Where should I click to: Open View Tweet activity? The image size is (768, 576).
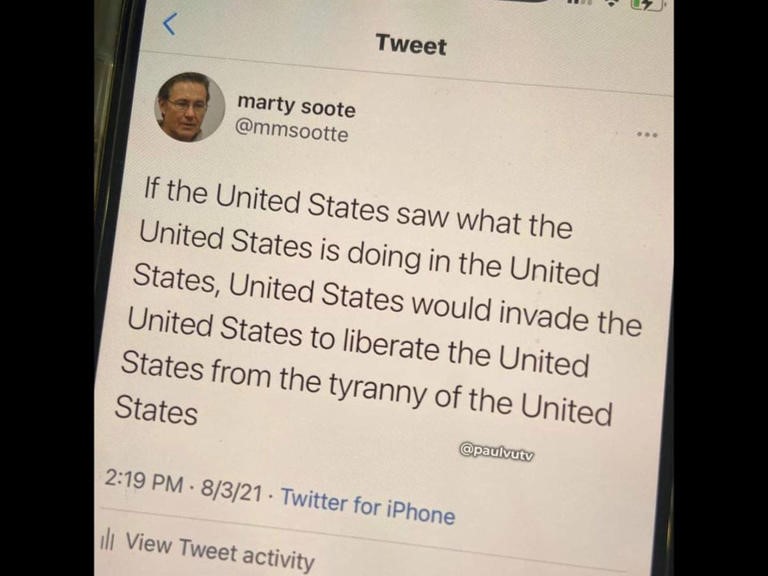click(x=219, y=552)
